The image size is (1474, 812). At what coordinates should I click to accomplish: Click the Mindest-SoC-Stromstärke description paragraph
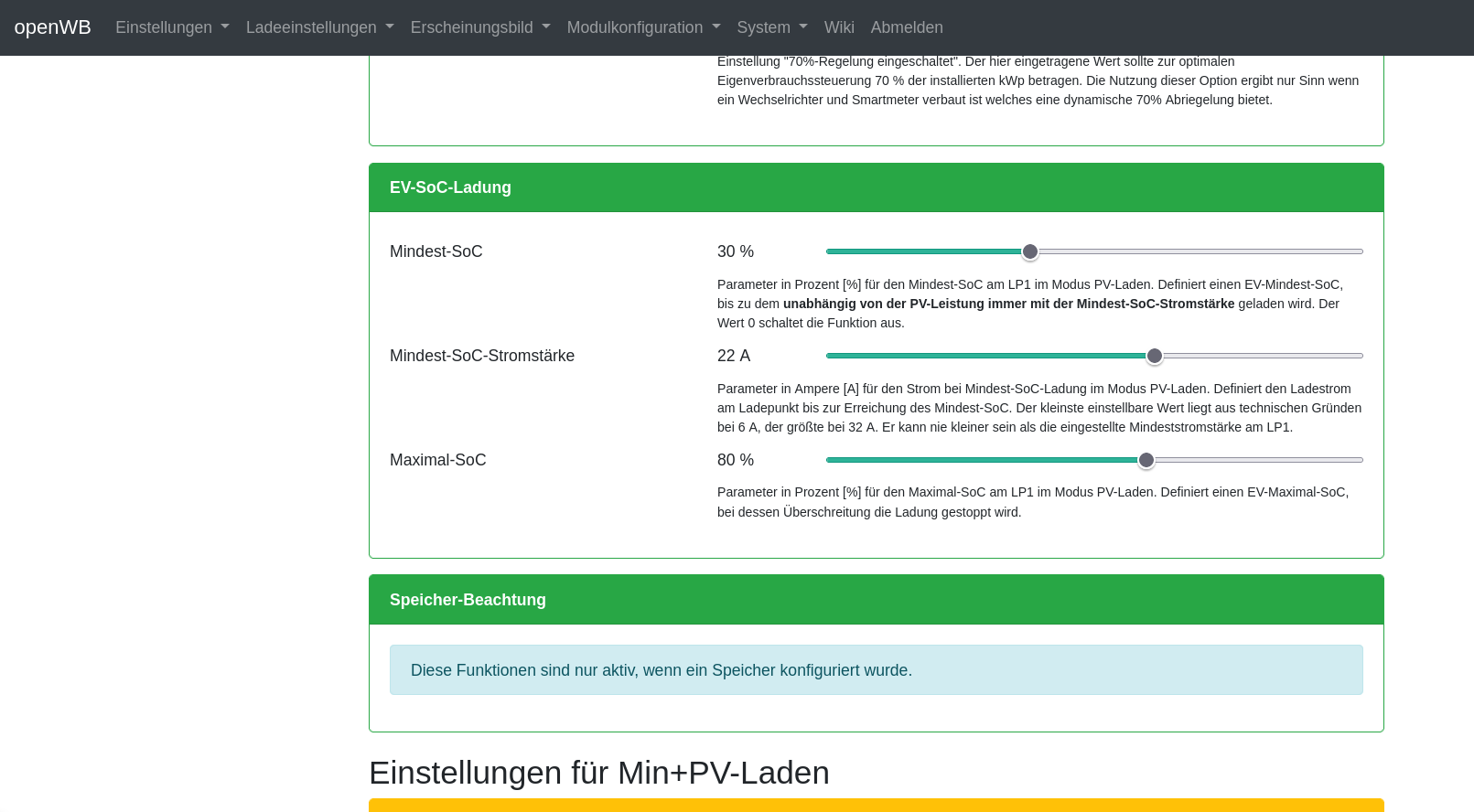1040,408
